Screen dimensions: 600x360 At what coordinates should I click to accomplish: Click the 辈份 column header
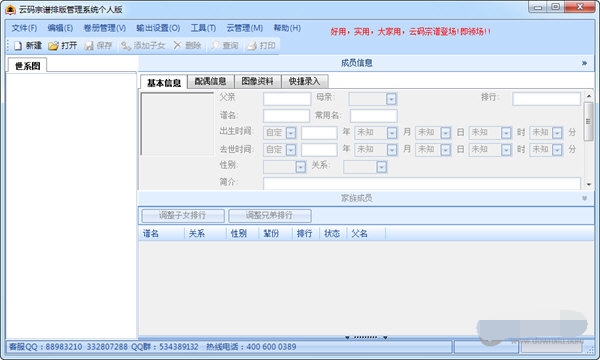click(x=276, y=233)
